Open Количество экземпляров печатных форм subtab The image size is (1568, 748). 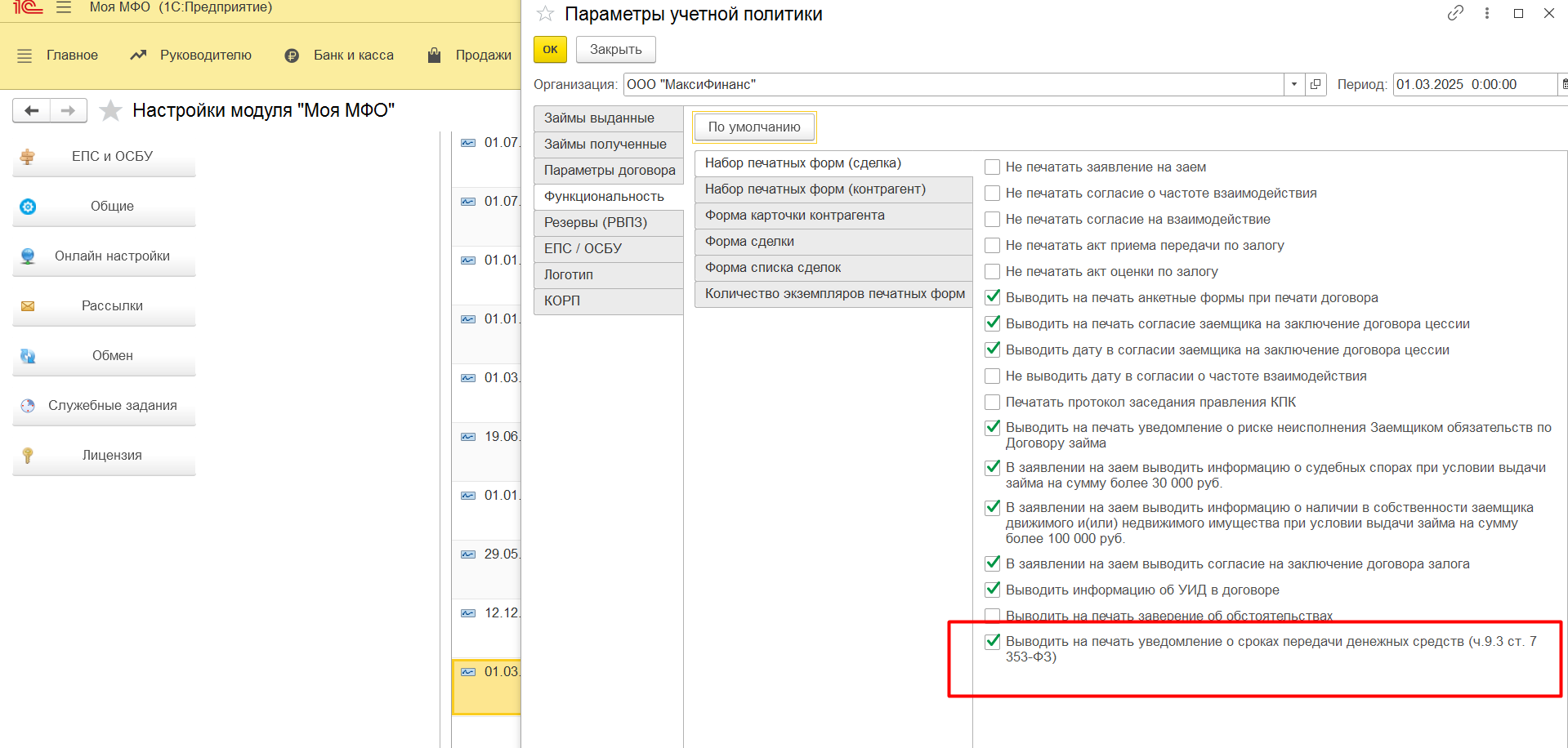(833, 294)
